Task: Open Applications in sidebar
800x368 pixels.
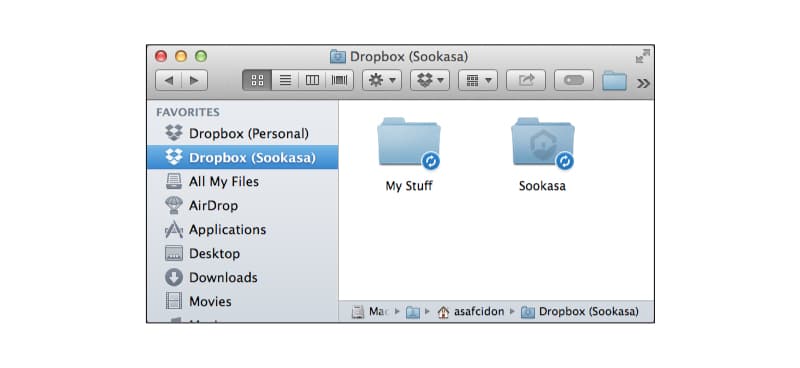Action: pyautogui.click(x=242, y=230)
